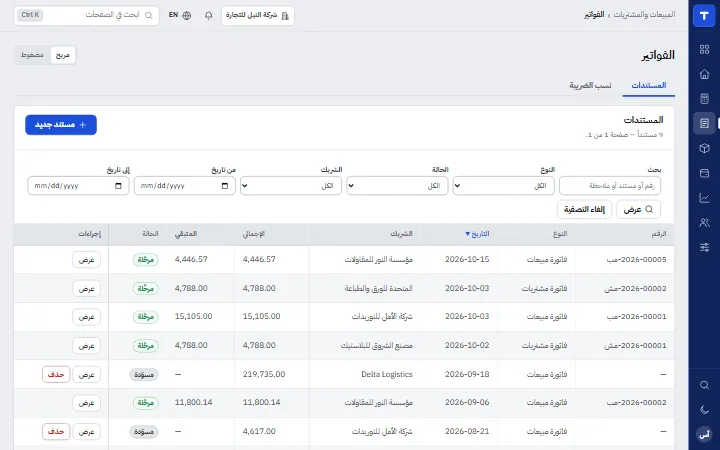720x450 pixels.
Task: Open the inventory box icon in sidebar
Action: tap(704, 148)
